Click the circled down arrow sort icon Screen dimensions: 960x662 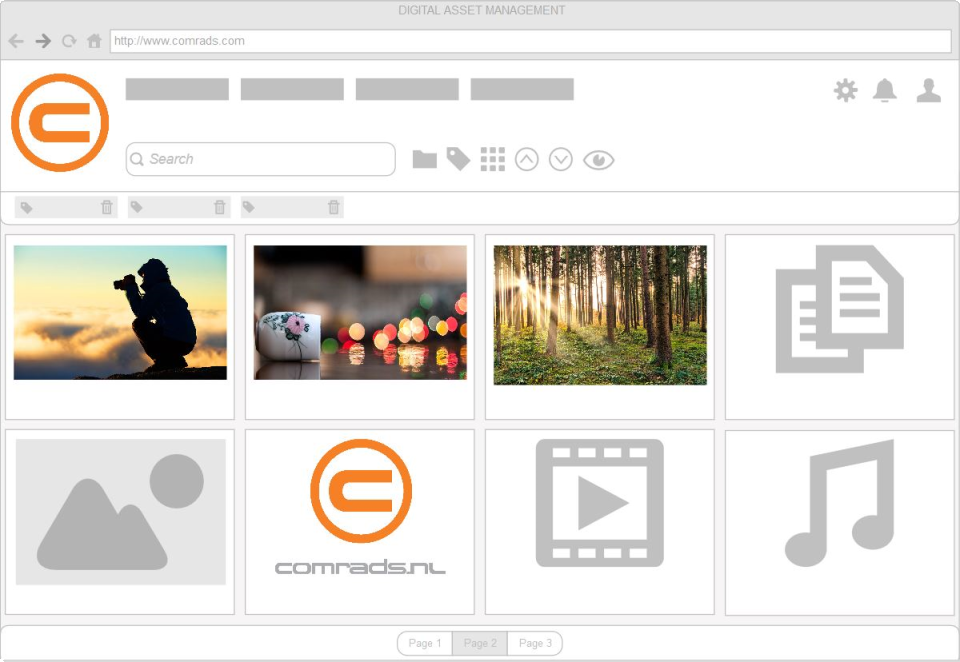pos(561,159)
